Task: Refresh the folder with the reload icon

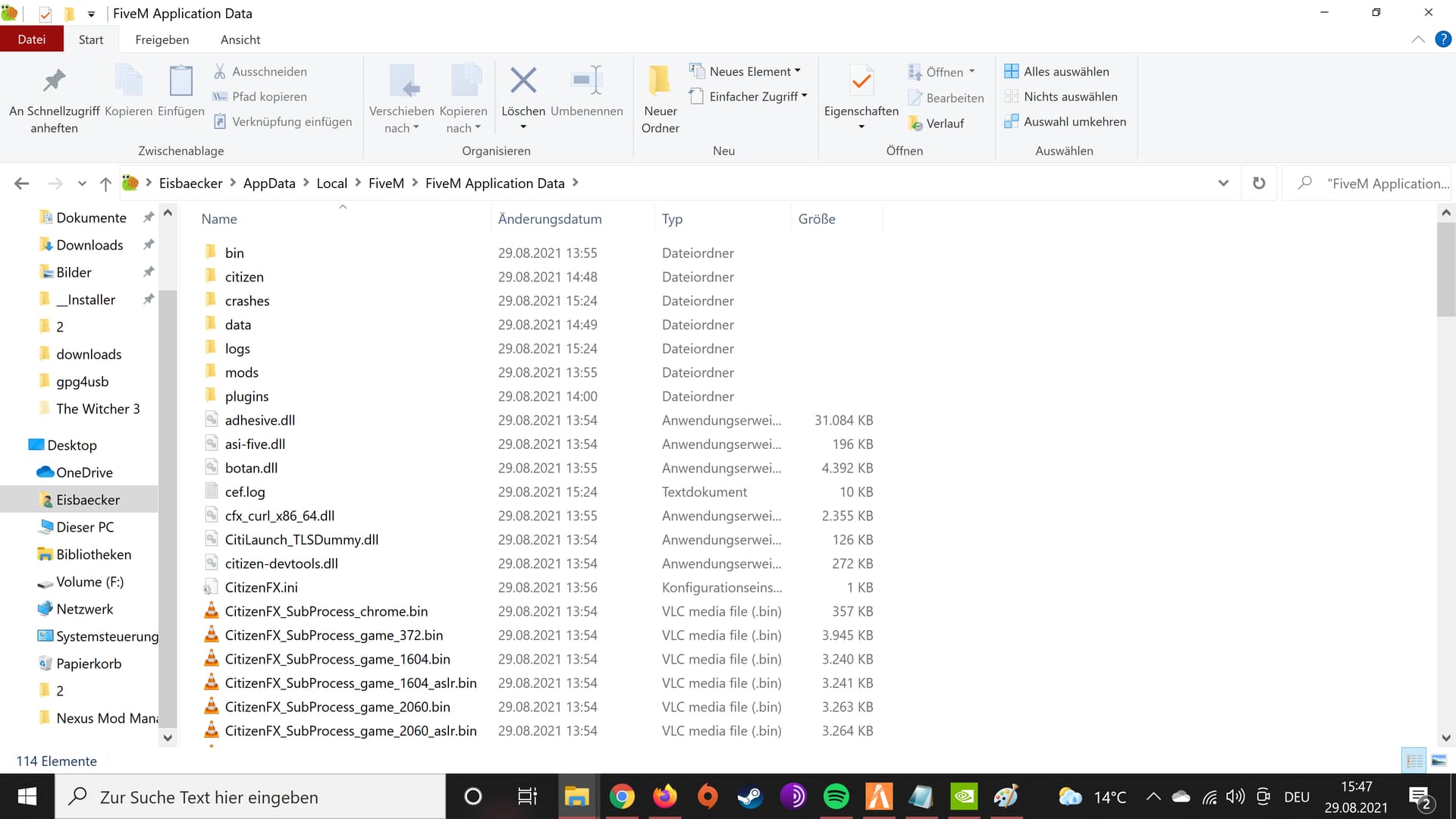Action: pyautogui.click(x=1258, y=183)
